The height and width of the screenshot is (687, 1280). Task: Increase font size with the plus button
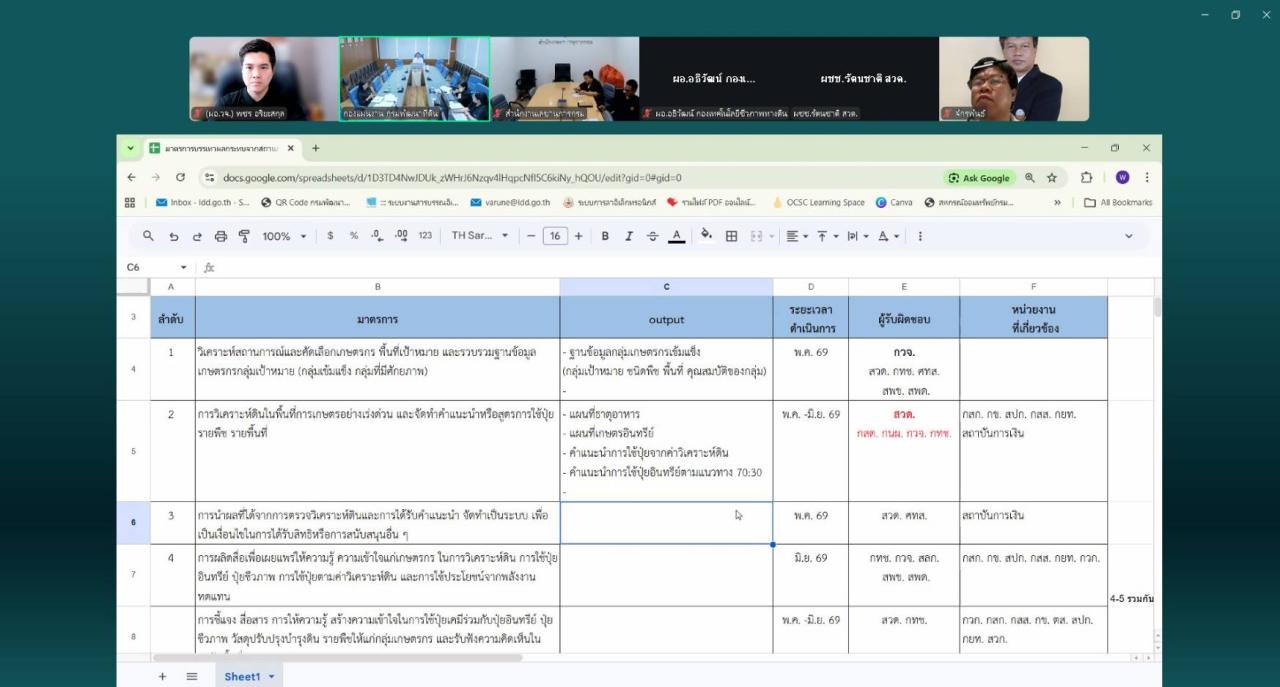578,236
